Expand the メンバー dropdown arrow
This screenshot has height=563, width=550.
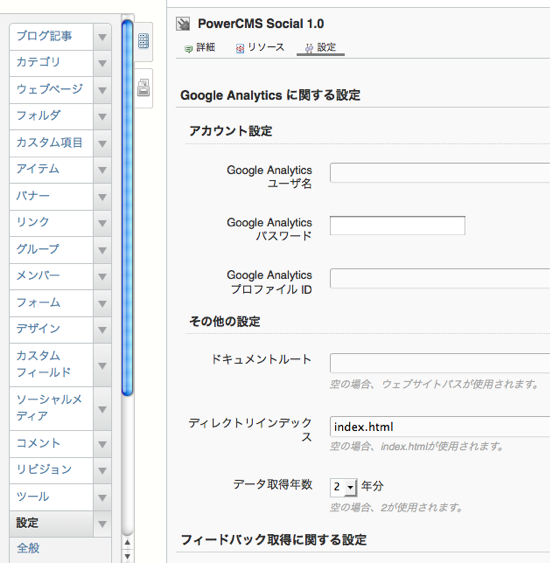click(x=102, y=276)
